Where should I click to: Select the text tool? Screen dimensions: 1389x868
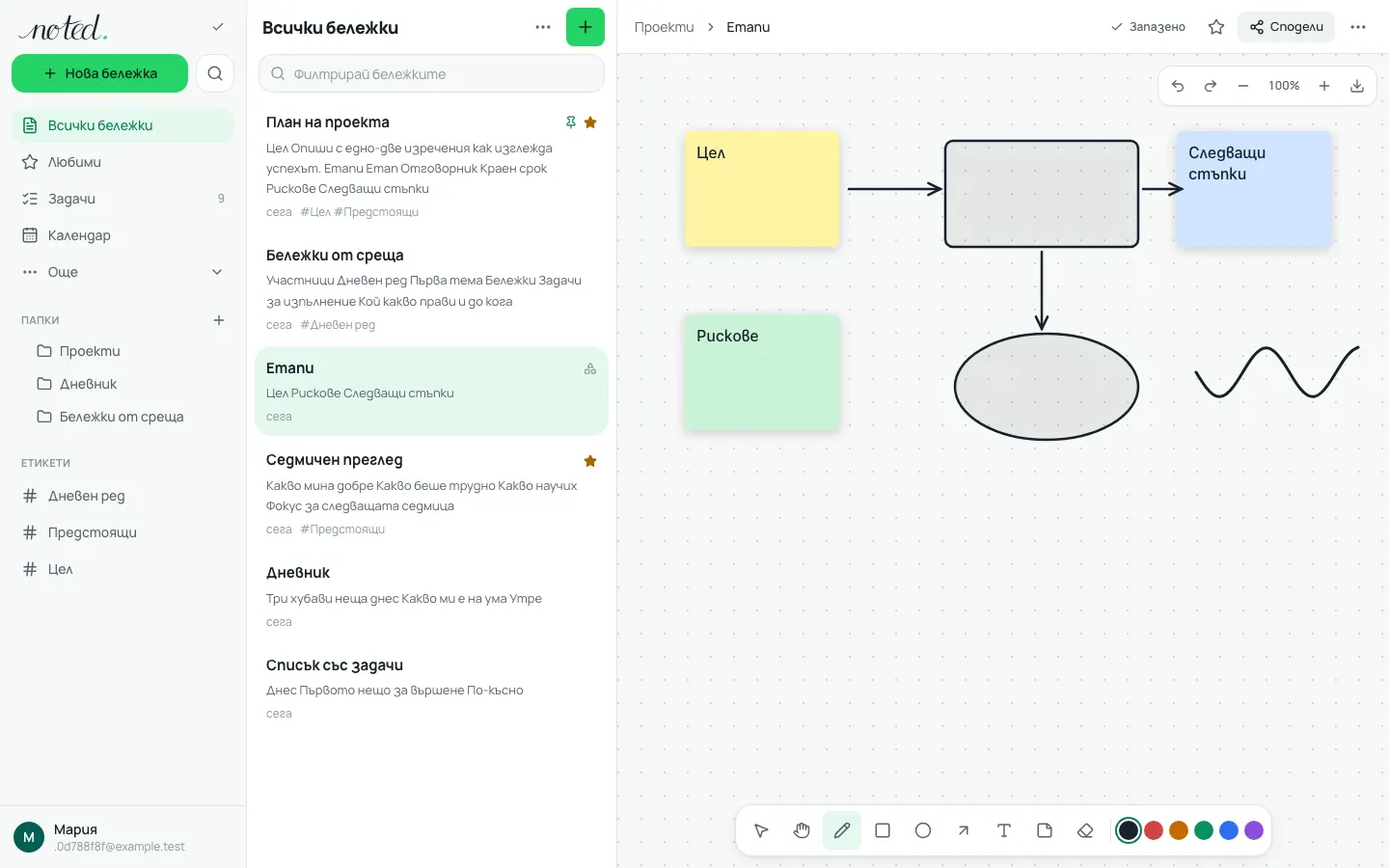click(1004, 830)
